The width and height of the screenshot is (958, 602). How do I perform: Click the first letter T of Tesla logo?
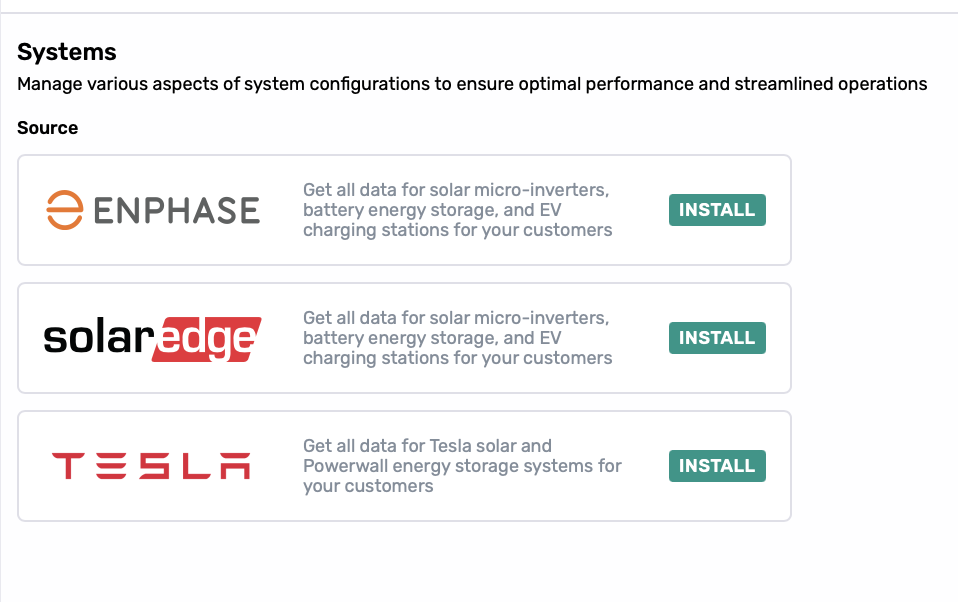(68, 466)
